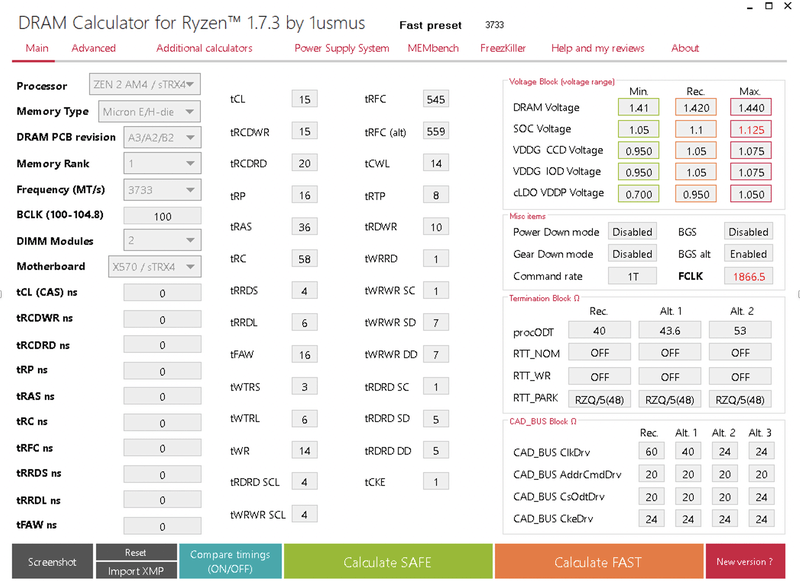The width and height of the screenshot is (800, 584).
Task: Click the Calculate SAFE button
Action: [x=388, y=562]
